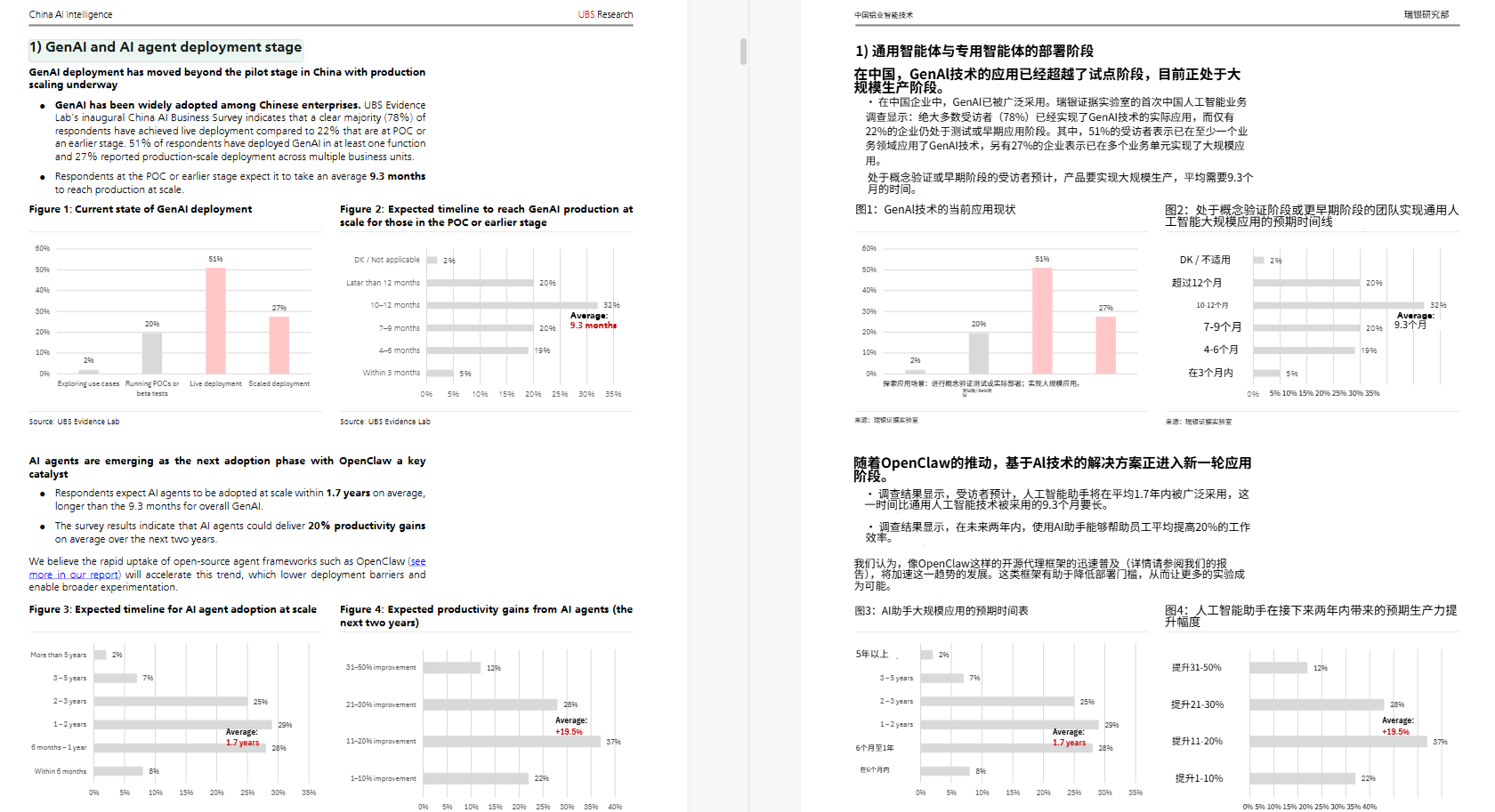Click the "DK / 不适用" chart label
1495x812 pixels.
[1205, 260]
